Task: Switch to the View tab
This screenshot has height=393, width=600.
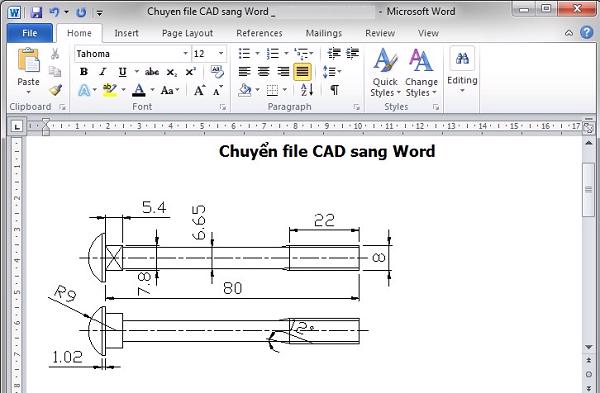Action: 428,33
